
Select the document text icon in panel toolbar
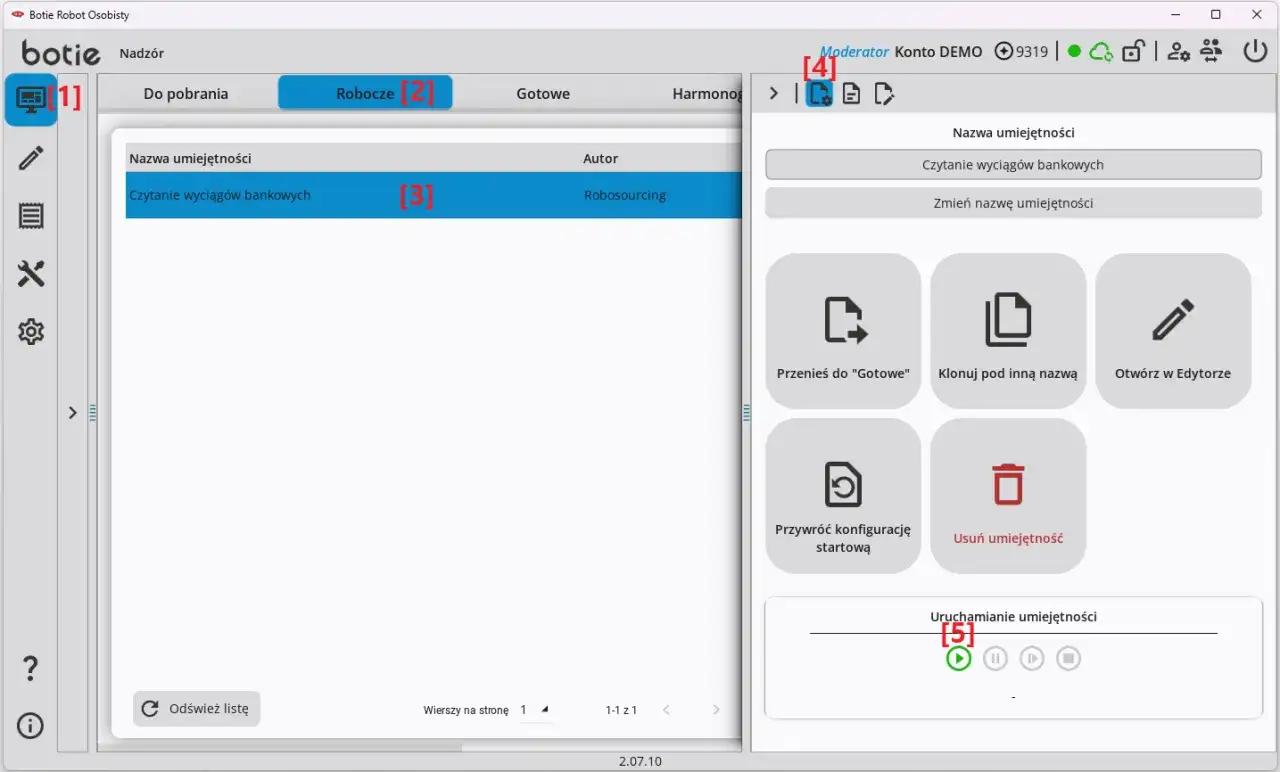[x=851, y=93]
